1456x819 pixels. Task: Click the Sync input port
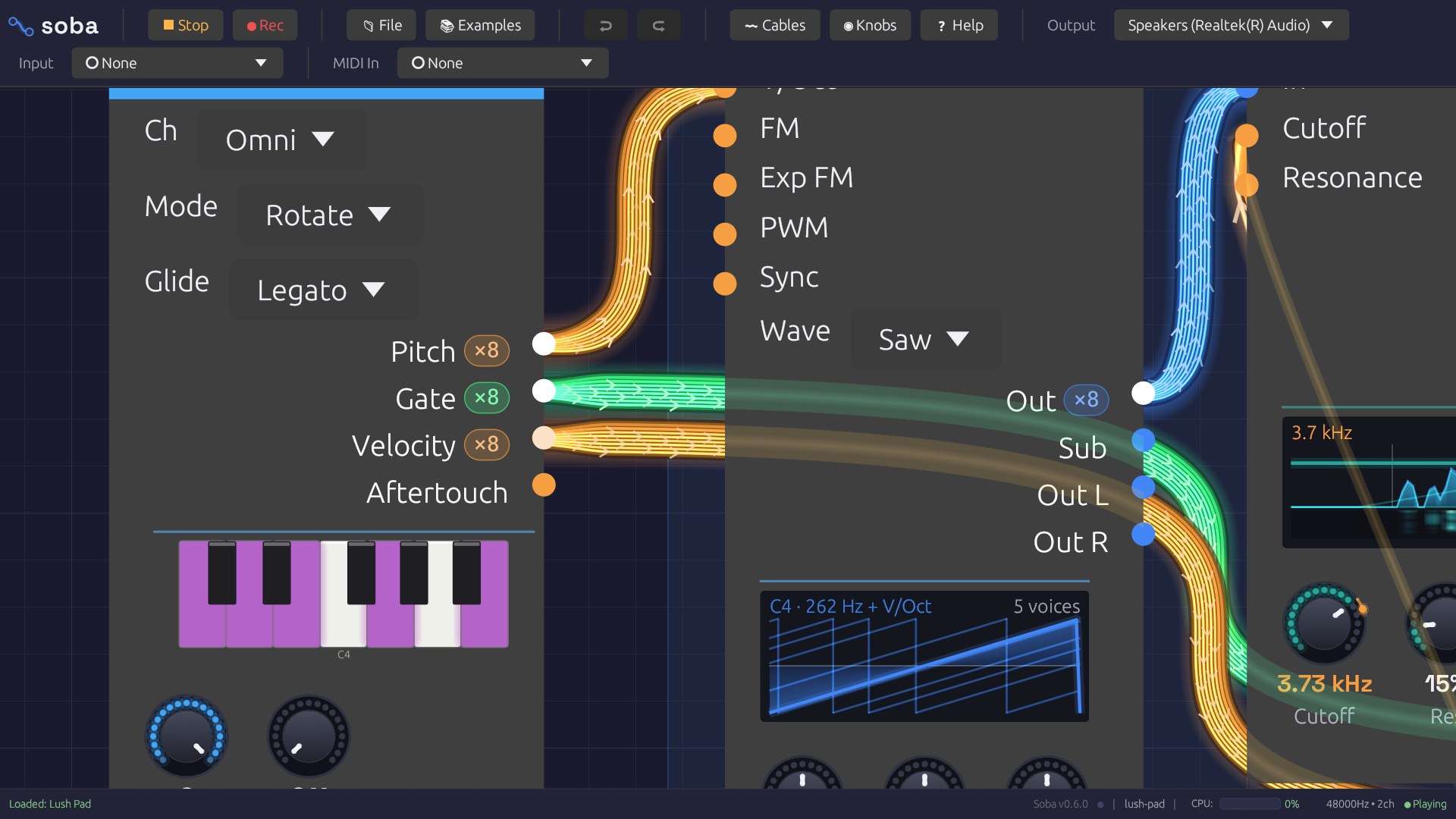725,284
